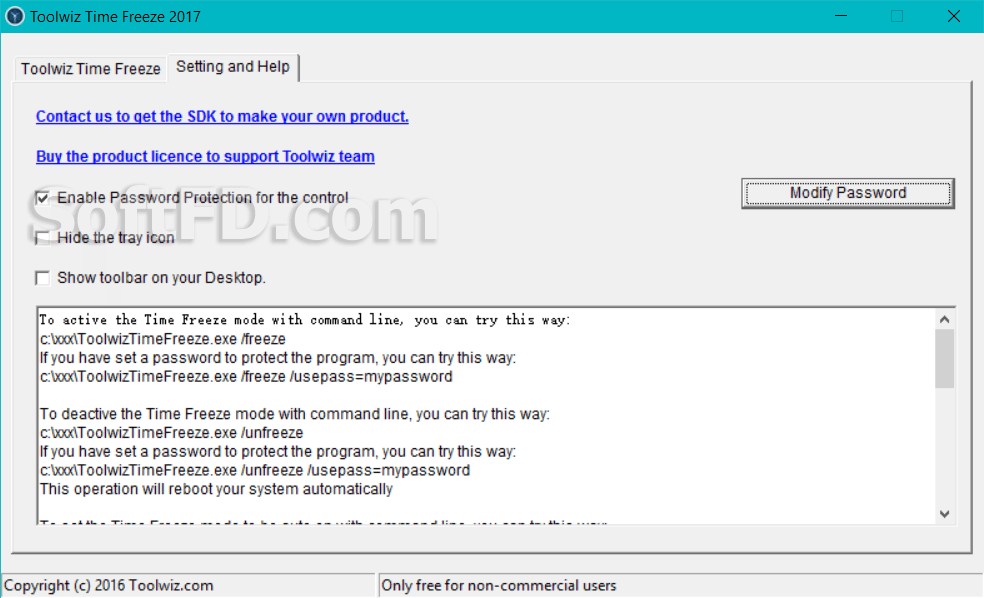Click the 'To active the Time Freeze mode' line
This screenshot has width=984, height=598.
tap(304, 320)
